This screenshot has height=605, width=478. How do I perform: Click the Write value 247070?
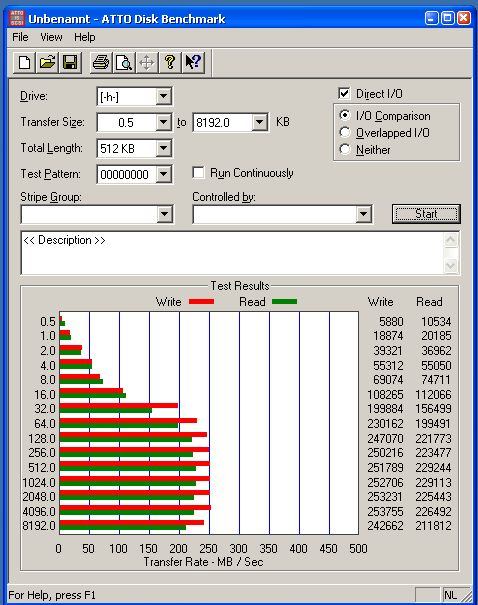click(385, 439)
